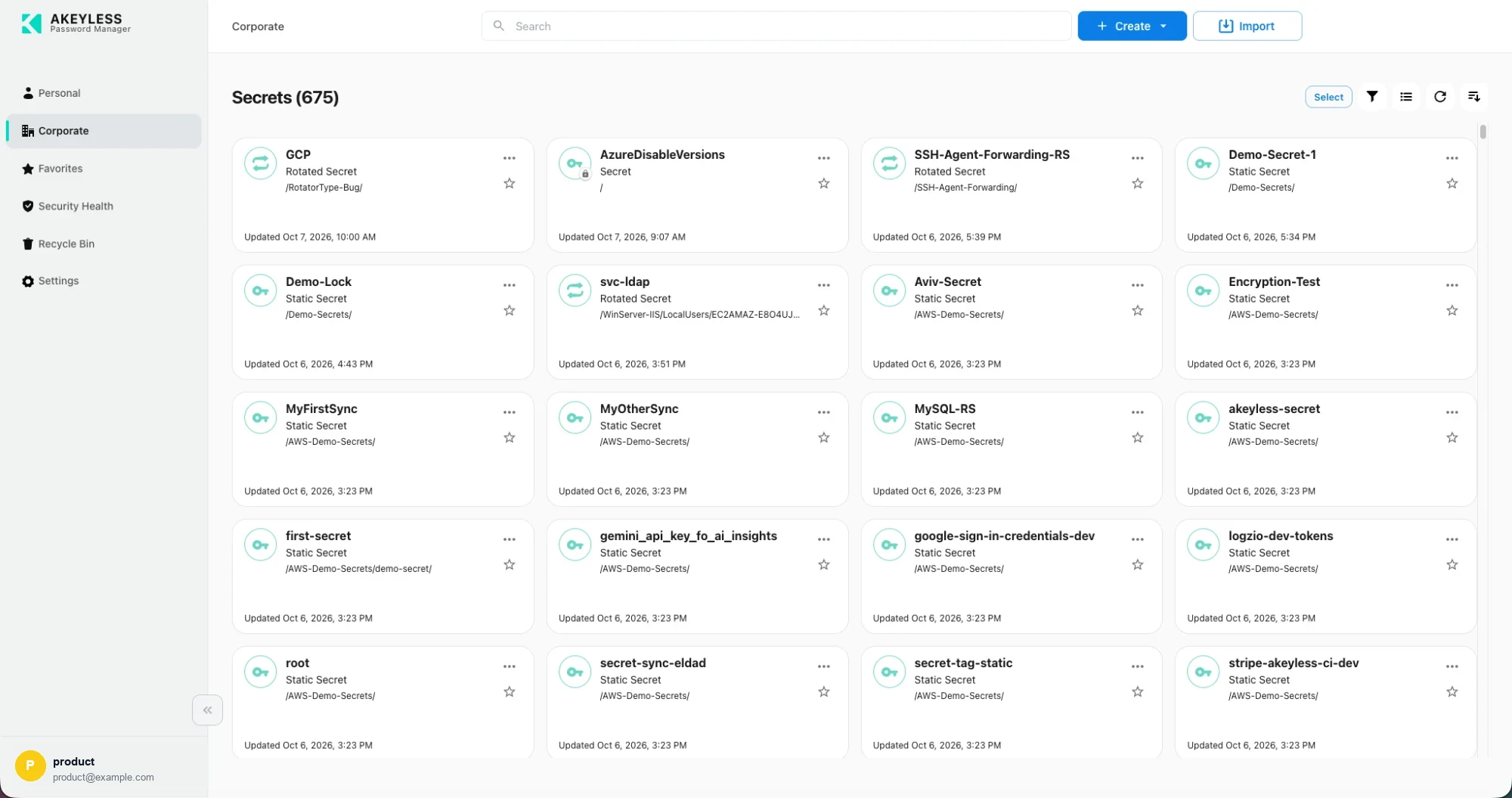The height and width of the screenshot is (798, 1512).
Task: Toggle favorite star on Aviv-Secret
Action: coord(1138,311)
